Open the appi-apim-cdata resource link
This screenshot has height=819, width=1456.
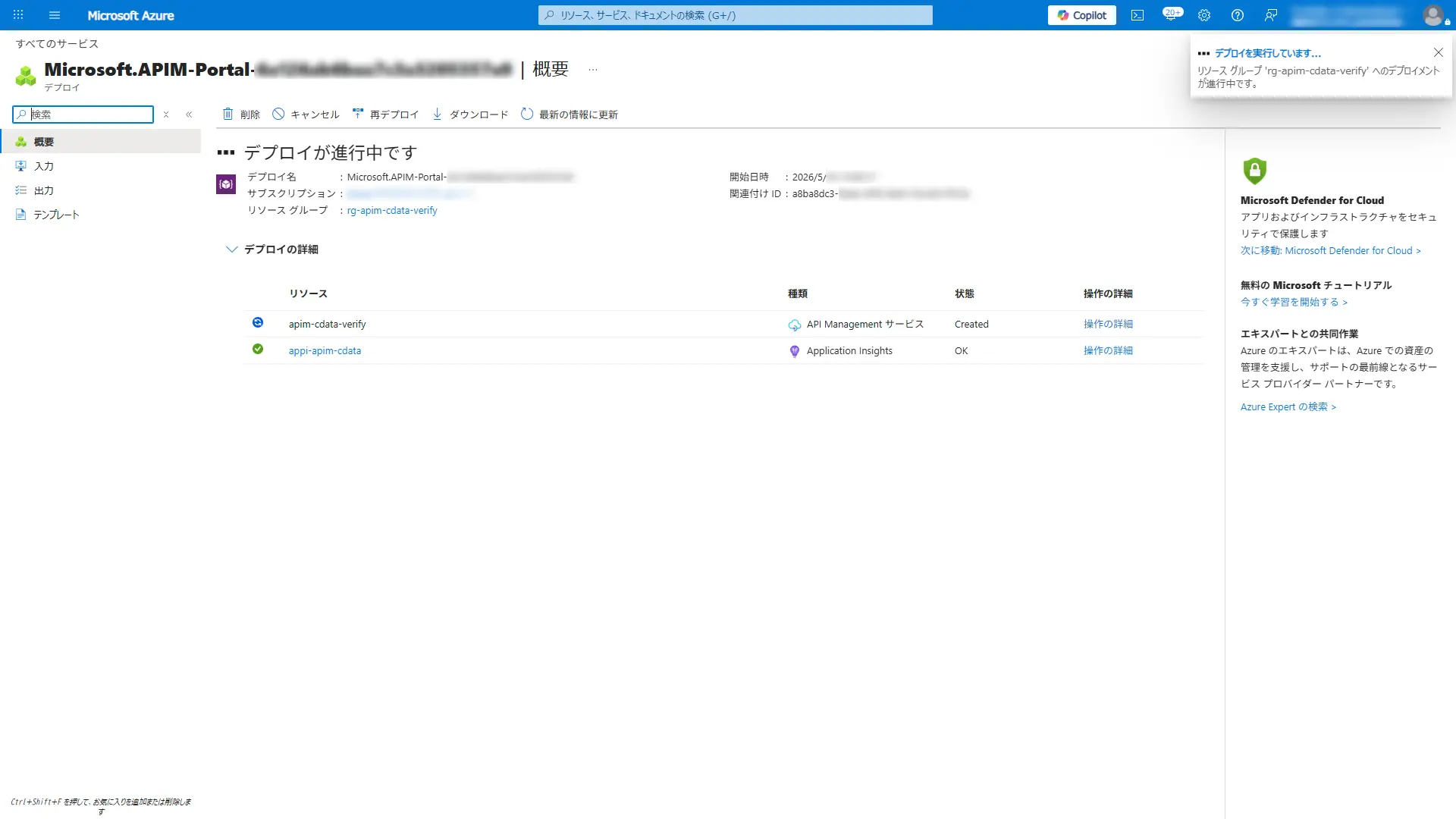click(x=325, y=351)
